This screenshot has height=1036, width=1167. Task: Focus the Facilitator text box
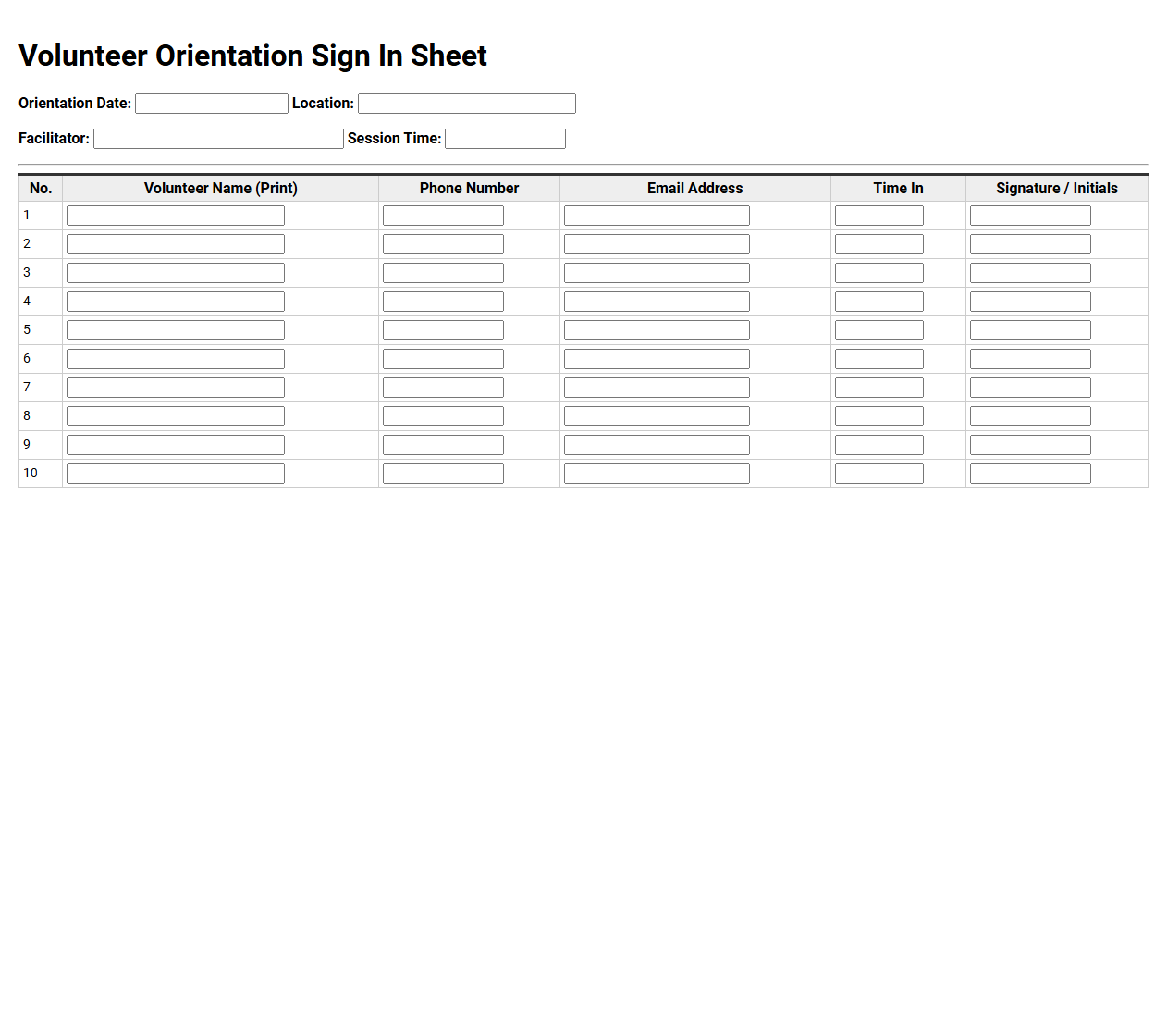218,139
